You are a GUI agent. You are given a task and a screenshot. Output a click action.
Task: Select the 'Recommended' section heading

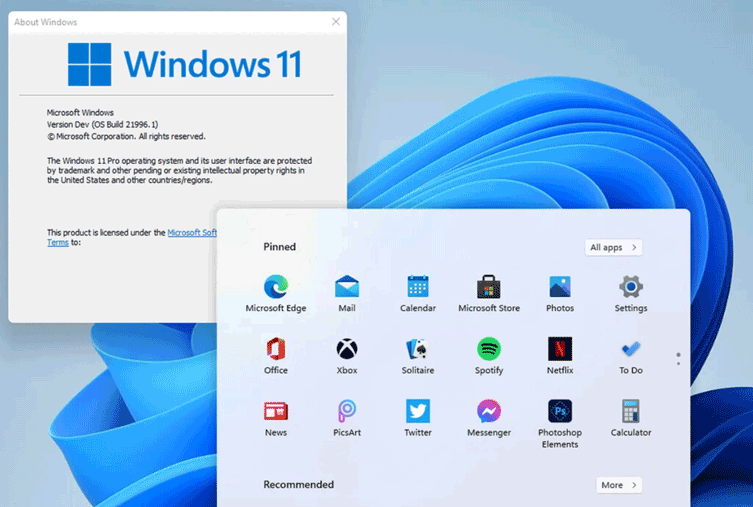point(298,484)
